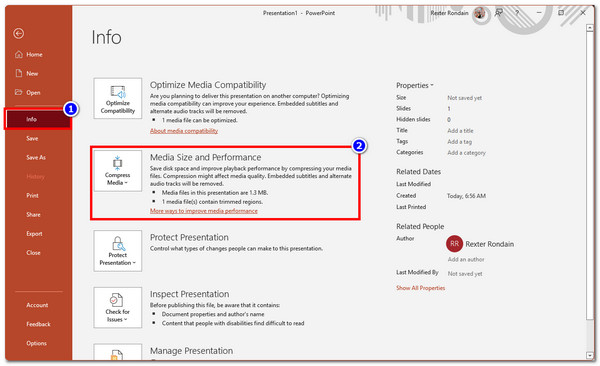Select New in the backstage sidebar
The height and width of the screenshot is (366, 600).
click(32, 74)
